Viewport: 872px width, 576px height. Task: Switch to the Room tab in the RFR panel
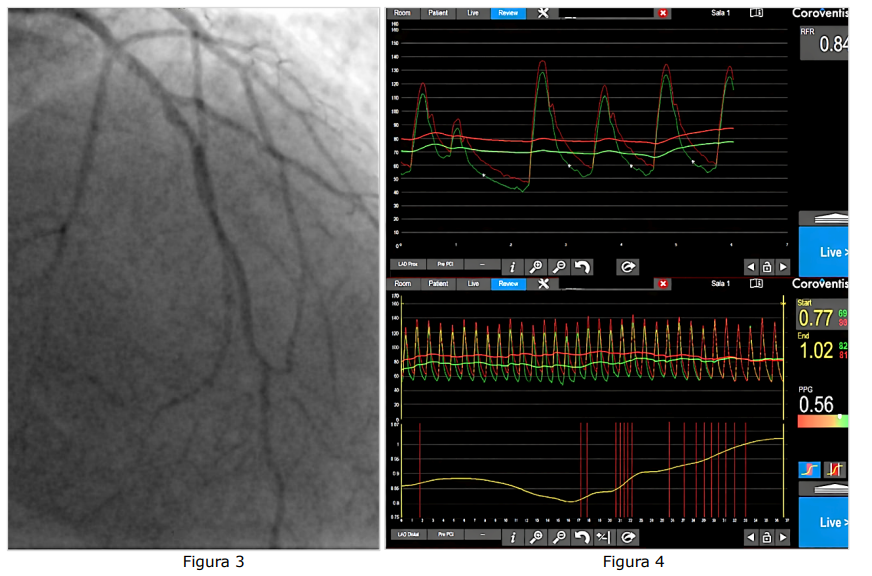(402, 13)
